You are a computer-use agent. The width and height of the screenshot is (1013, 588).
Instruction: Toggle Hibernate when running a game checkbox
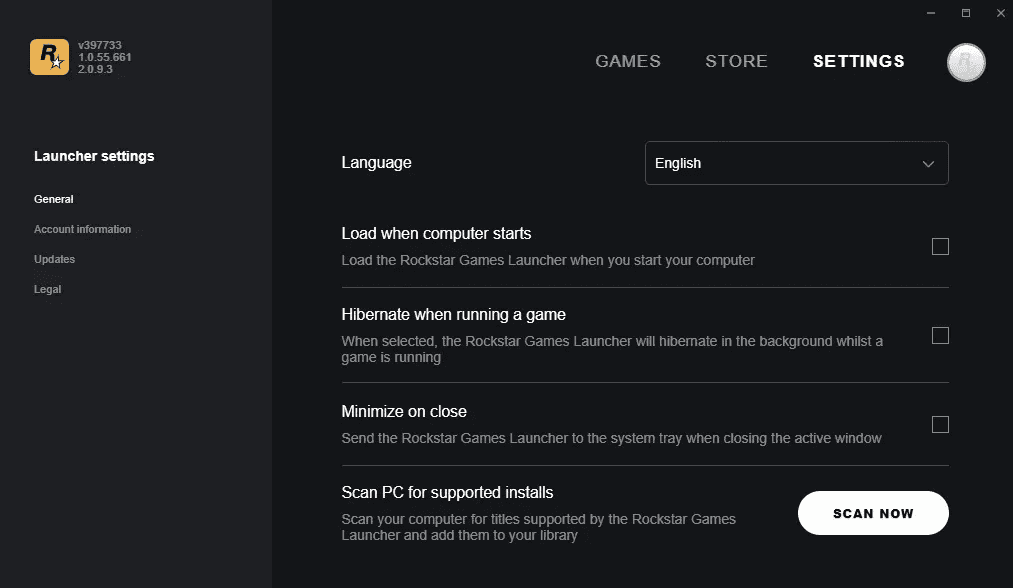coord(940,335)
